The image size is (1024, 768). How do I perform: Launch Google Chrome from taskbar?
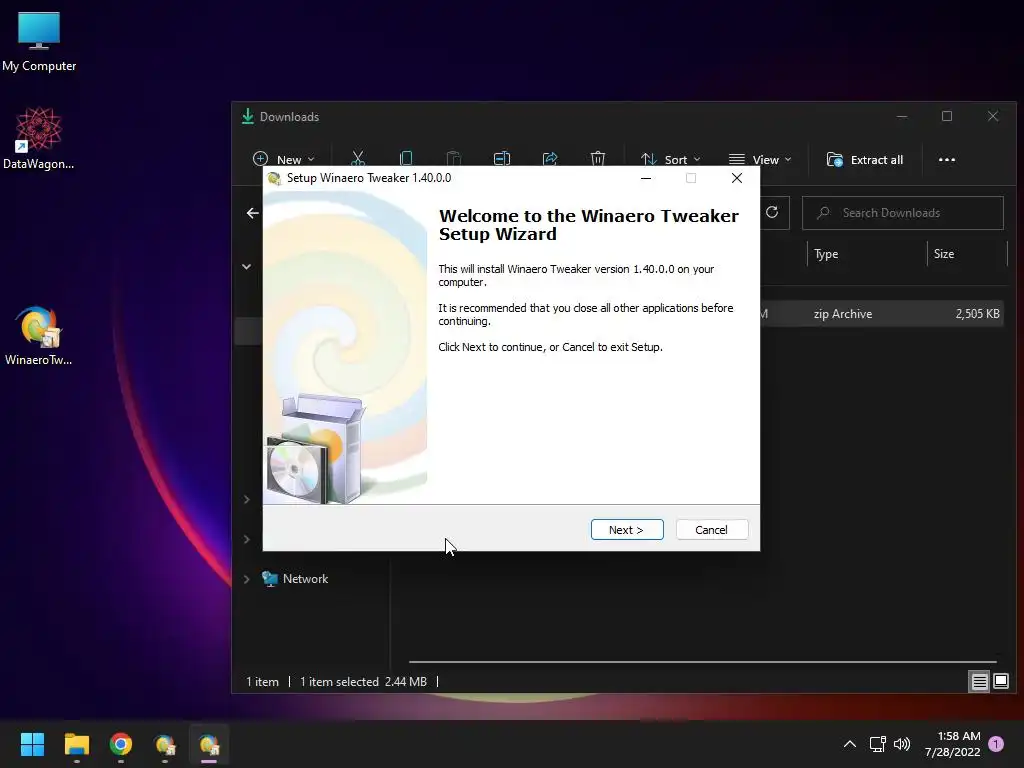(121, 744)
